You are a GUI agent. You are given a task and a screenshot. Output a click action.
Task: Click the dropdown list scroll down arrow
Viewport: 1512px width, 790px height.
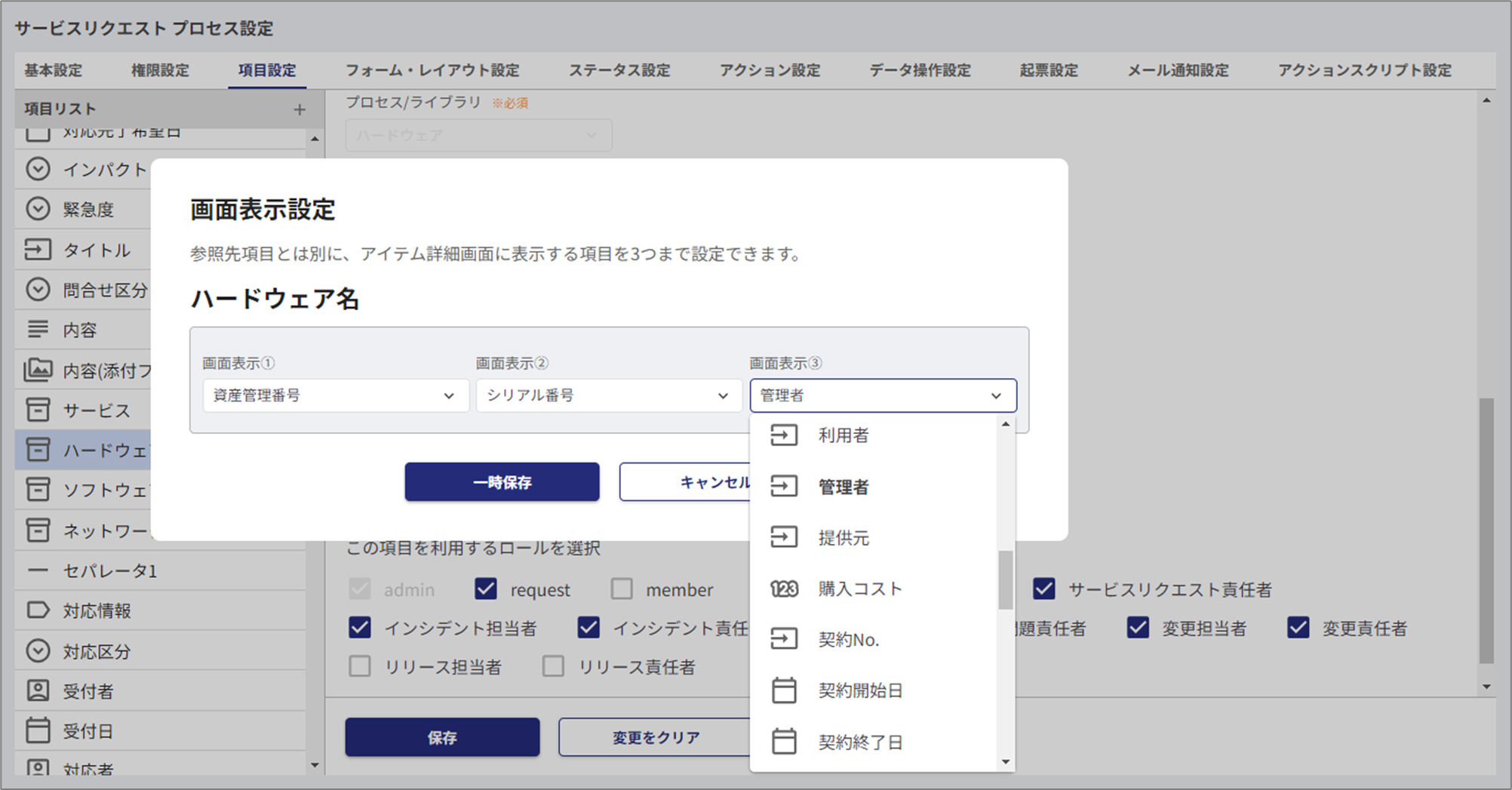(1005, 762)
